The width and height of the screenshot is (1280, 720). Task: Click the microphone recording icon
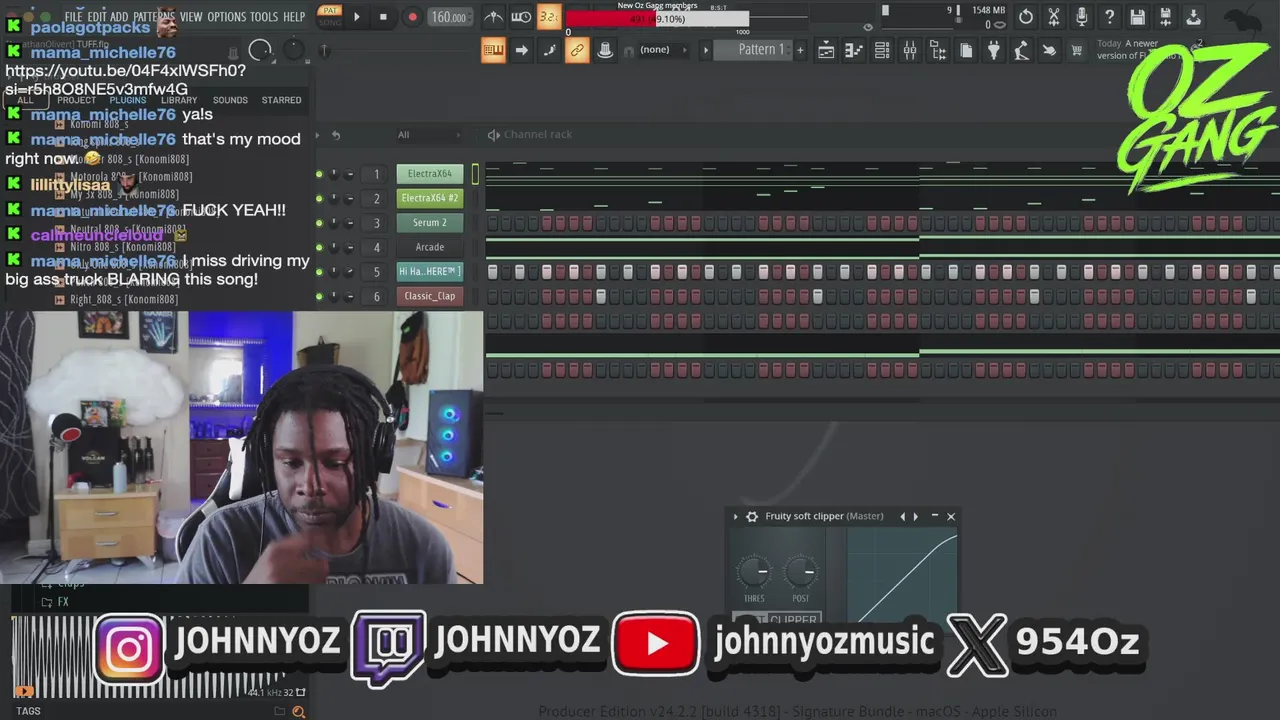click(x=1082, y=17)
